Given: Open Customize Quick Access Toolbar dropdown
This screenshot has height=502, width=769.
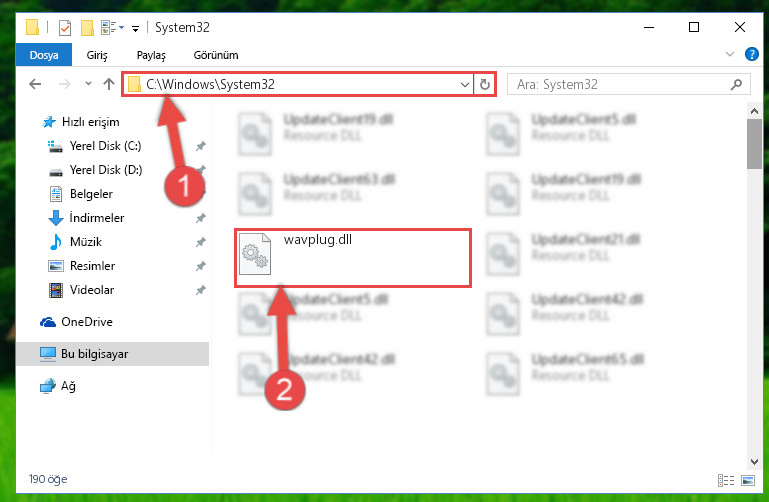Looking at the screenshot, I should (x=135, y=29).
